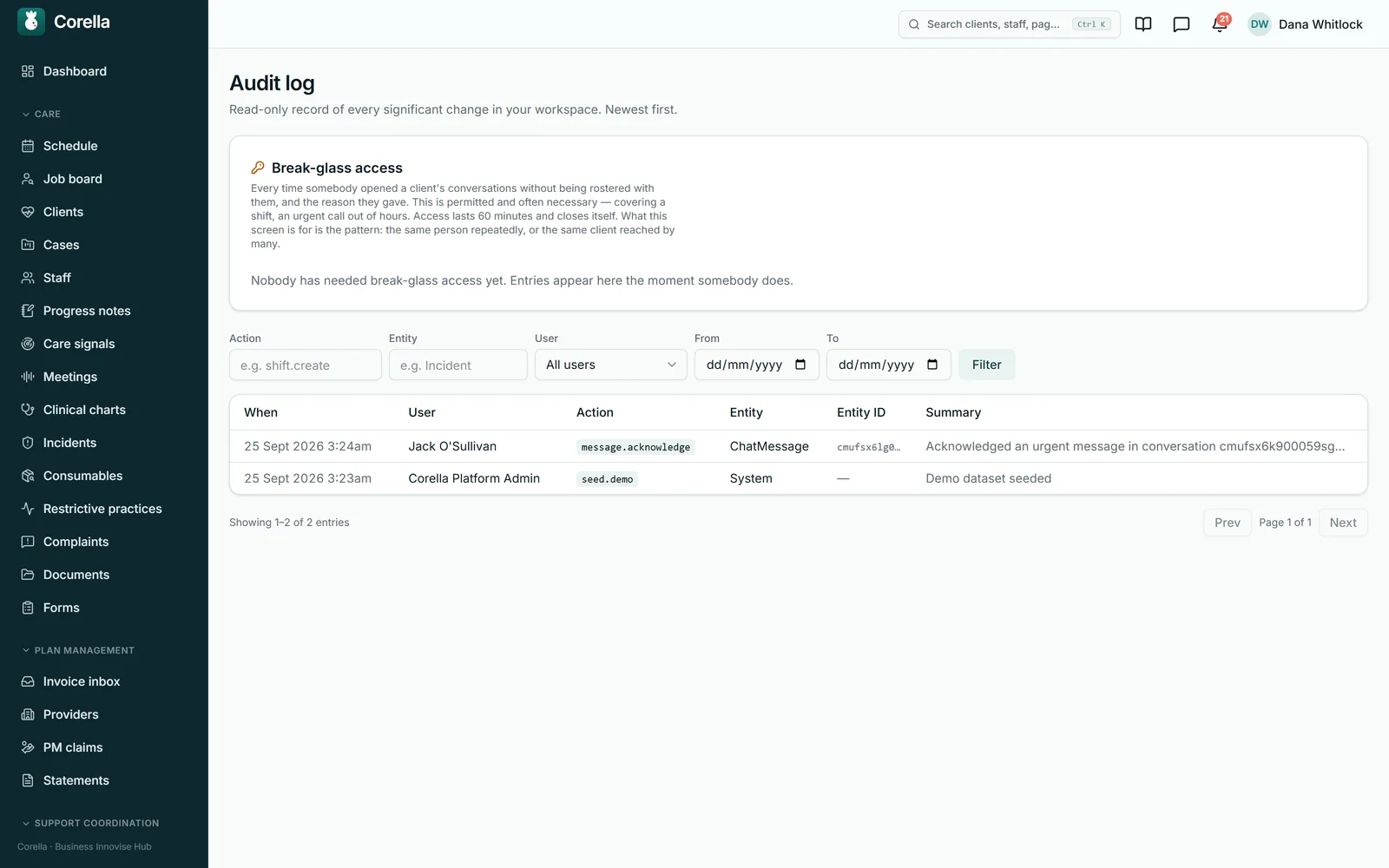1389x868 pixels.
Task: Focus the Action filter input
Action: pos(306,365)
